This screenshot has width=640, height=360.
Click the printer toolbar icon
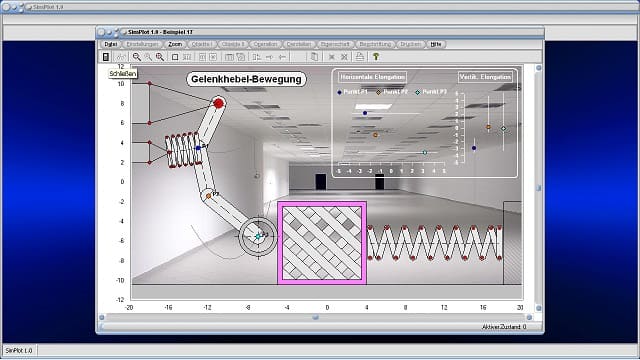pyautogui.click(x=360, y=57)
